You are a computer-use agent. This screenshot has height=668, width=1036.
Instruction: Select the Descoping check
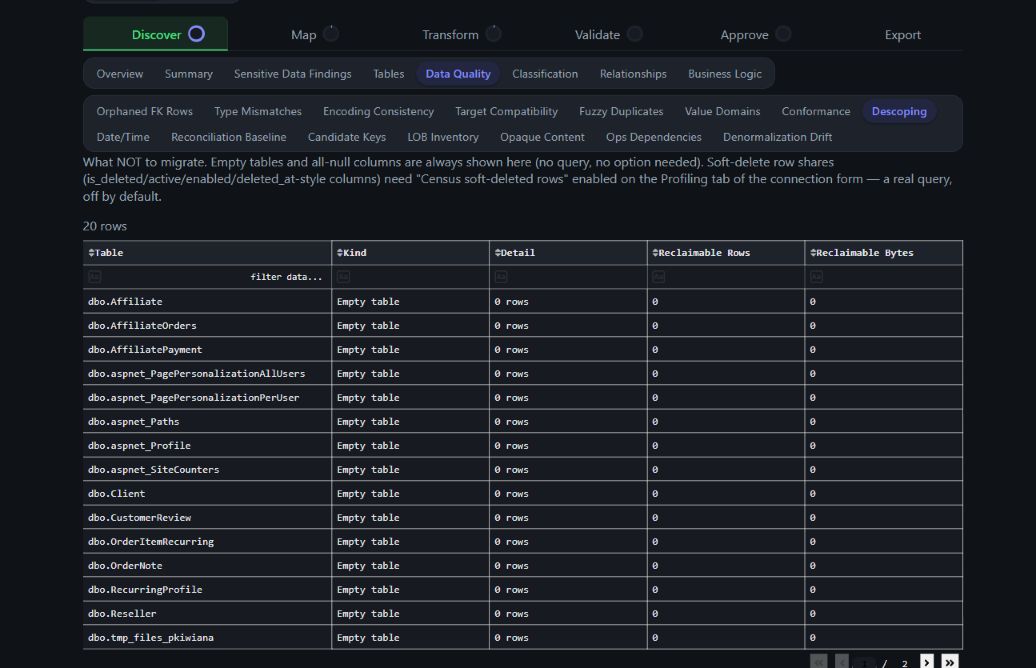click(x=899, y=112)
